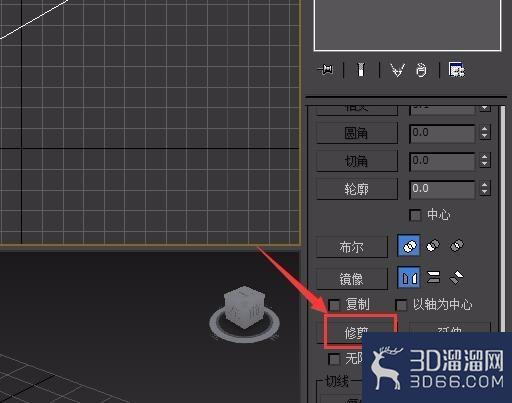The height and width of the screenshot is (403, 512).
Task: Select mirror vertically icon
Action: tap(433, 277)
